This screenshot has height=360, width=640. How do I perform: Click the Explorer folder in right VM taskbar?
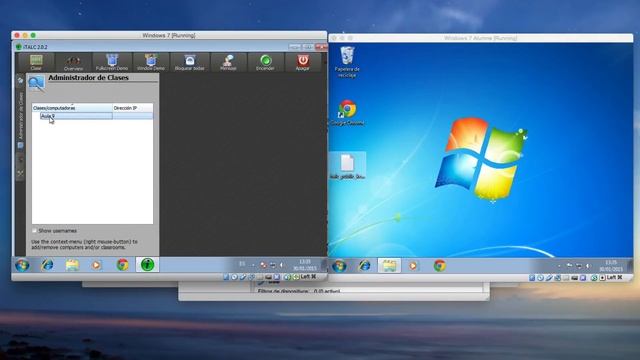[389, 266]
